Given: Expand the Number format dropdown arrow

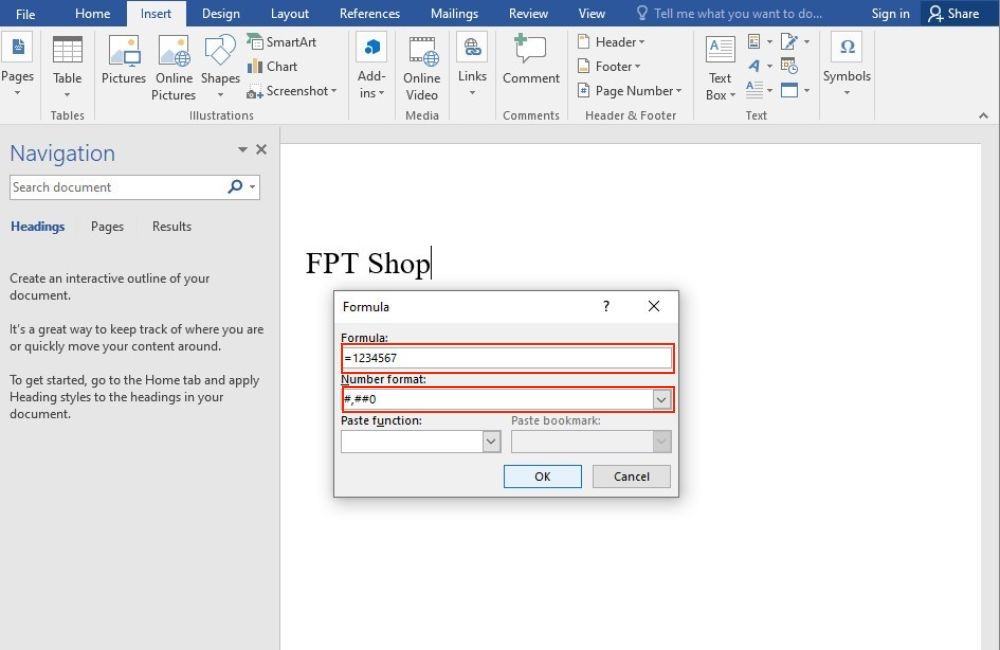Looking at the screenshot, I should 661,400.
